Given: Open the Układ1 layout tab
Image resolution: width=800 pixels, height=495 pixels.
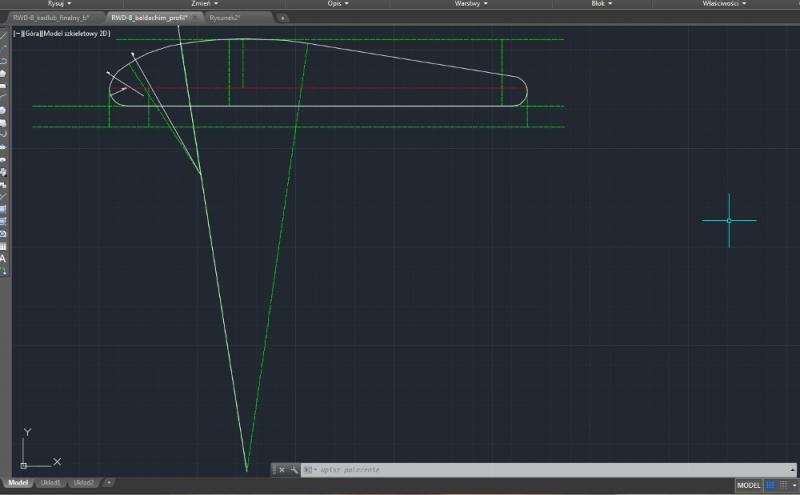Looking at the screenshot, I should coord(51,483).
